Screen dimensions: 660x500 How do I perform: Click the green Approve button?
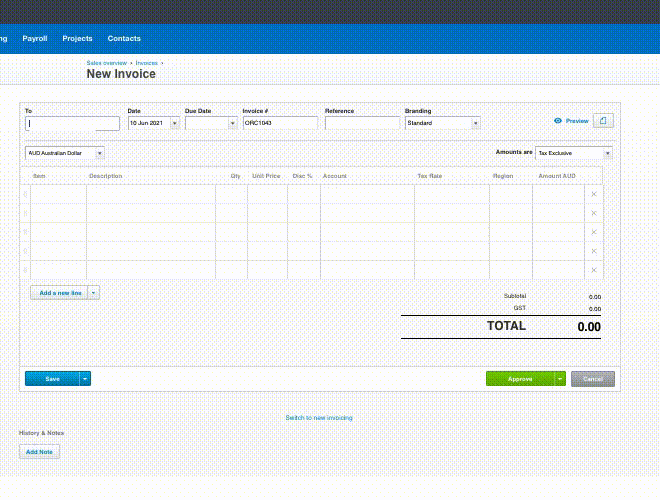pyautogui.click(x=520, y=379)
